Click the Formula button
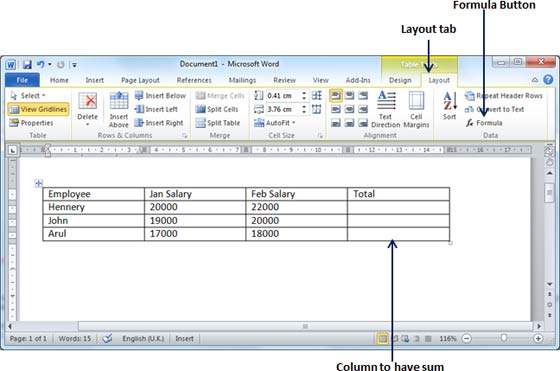Screen dimensions: 560x371 (484, 123)
